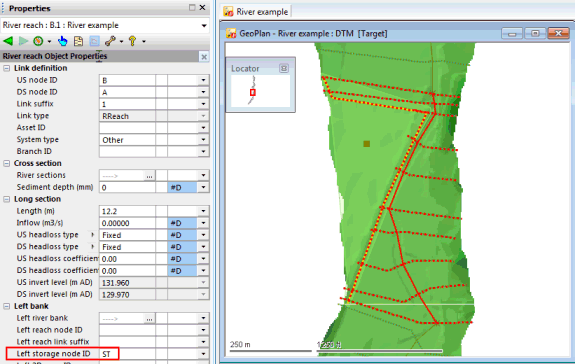Collapse the Cross section group

tap(7, 163)
